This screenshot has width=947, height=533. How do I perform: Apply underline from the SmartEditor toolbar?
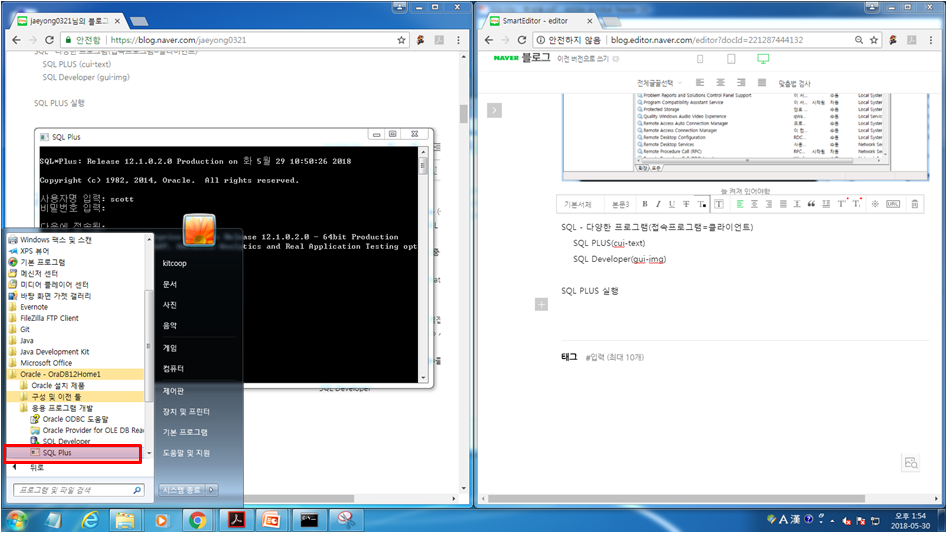pyautogui.click(x=672, y=204)
